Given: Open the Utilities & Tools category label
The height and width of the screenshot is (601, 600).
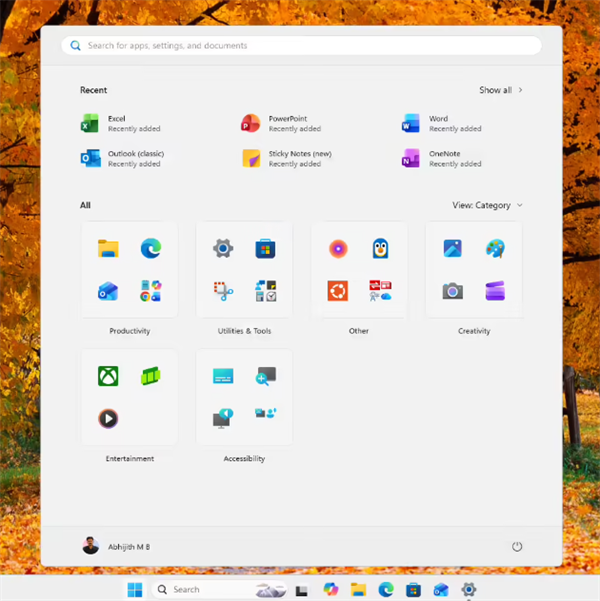Looking at the screenshot, I should point(244,331).
